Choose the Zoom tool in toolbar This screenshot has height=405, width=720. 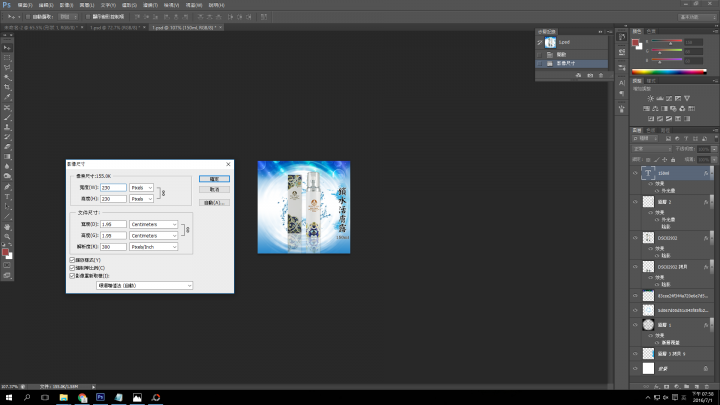7,236
